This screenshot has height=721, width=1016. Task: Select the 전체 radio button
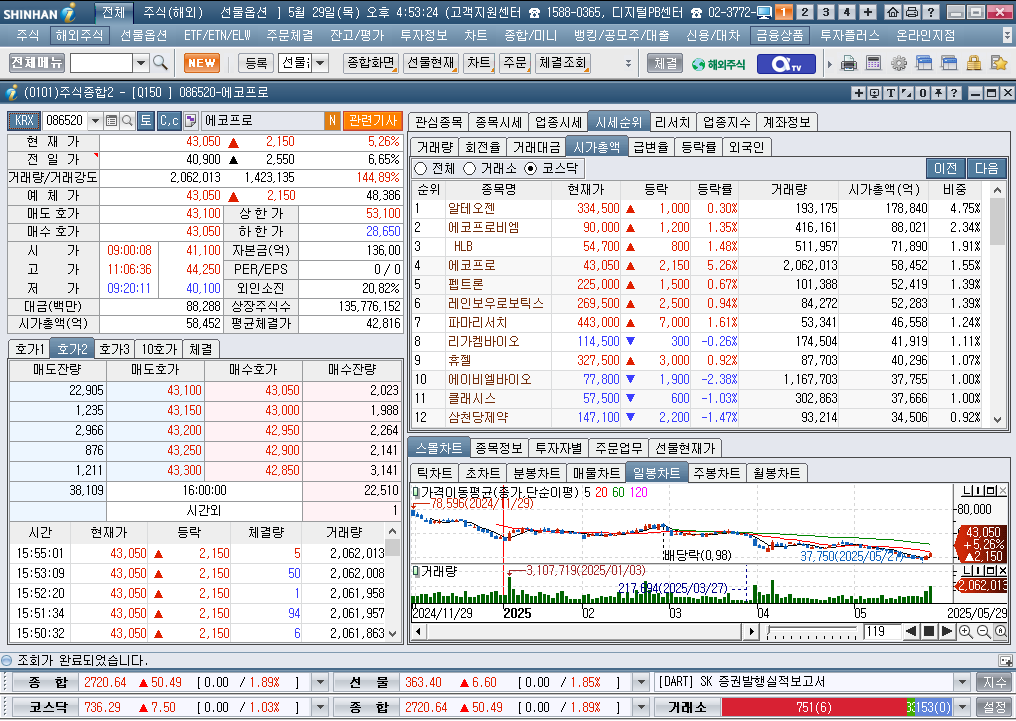tap(421, 168)
